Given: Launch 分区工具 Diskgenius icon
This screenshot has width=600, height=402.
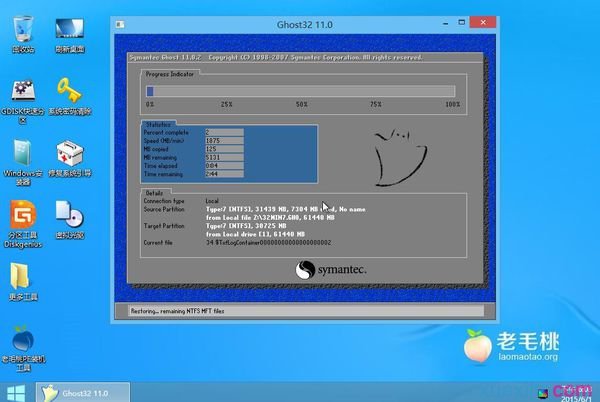Looking at the screenshot, I should tap(23, 224).
